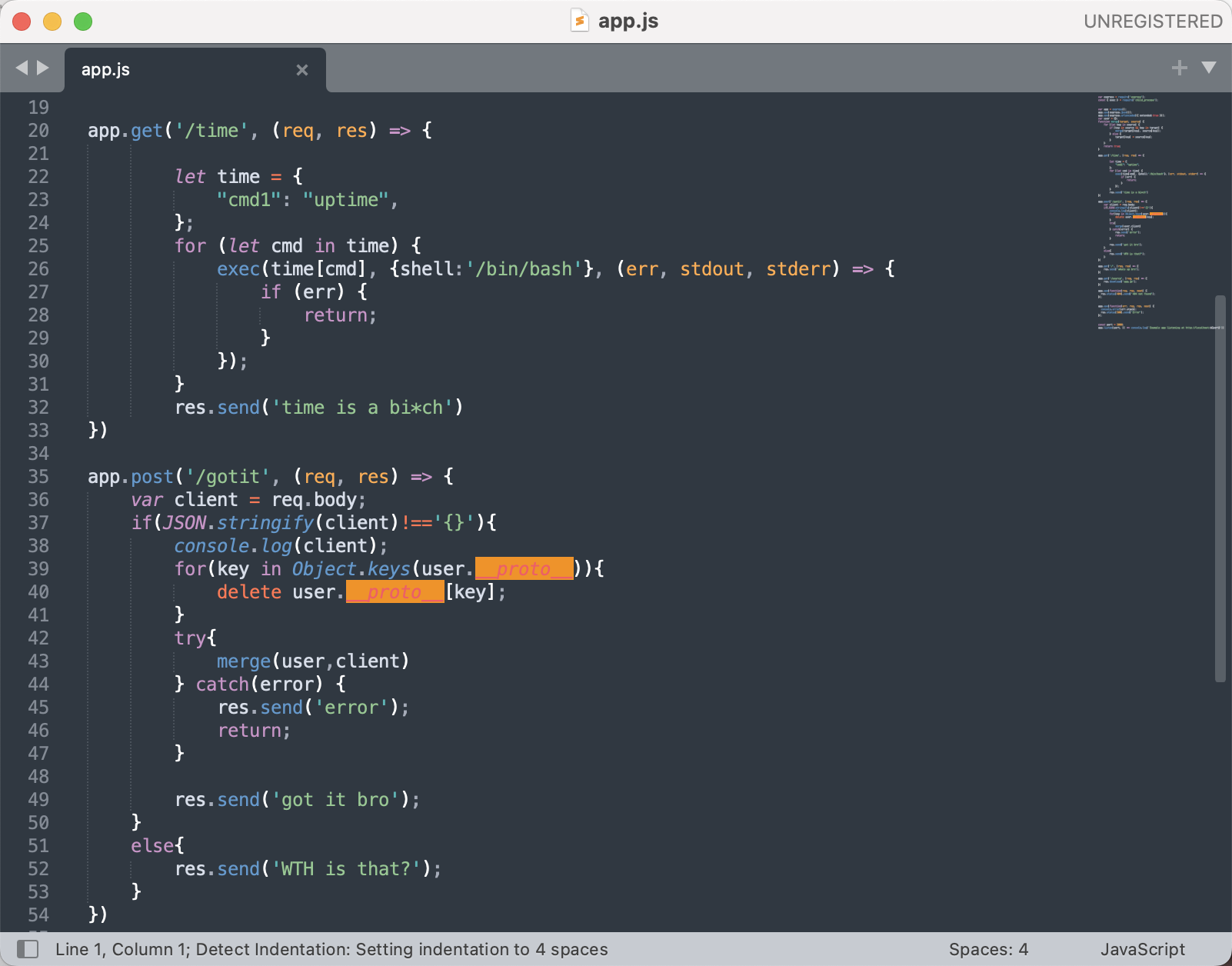Click the stderr parameter on line 26
The image size is (1232, 966).
tap(798, 269)
